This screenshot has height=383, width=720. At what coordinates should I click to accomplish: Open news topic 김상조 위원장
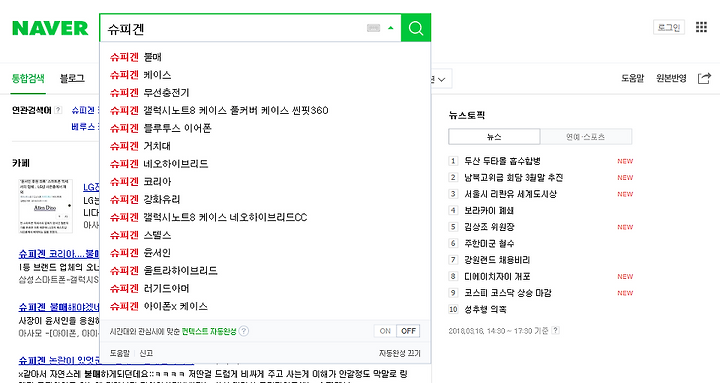tap(489, 227)
